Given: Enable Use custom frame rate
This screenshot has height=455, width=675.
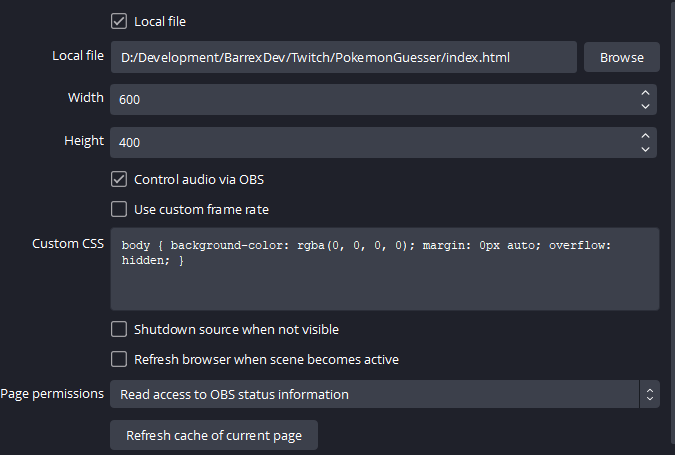Looking at the screenshot, I should [119, 209].
